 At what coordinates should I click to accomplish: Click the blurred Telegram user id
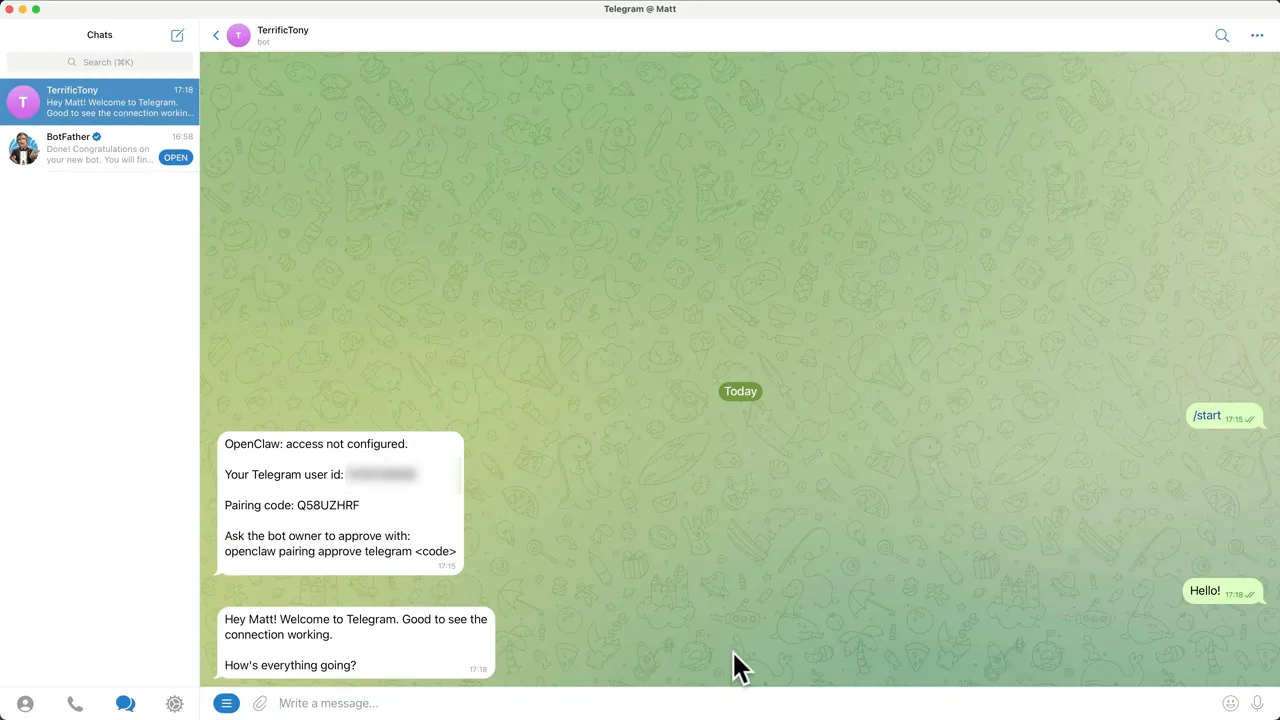point(381,474)
